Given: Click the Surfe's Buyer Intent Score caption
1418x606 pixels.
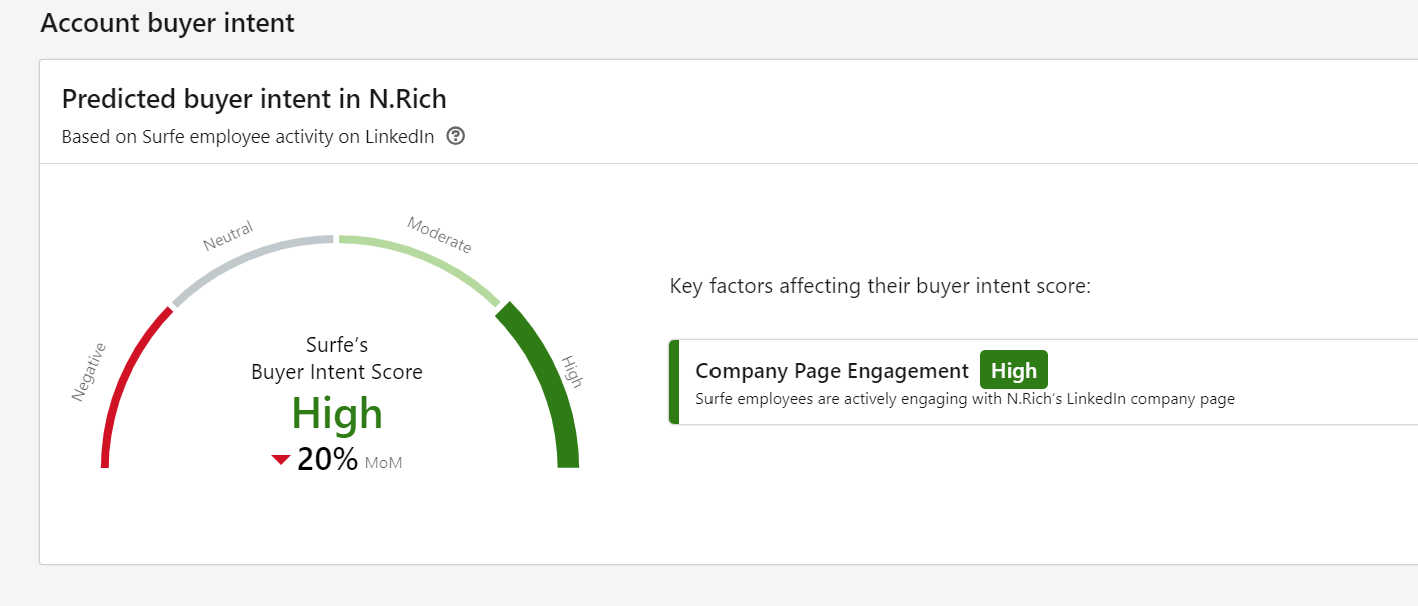Looking at the screenshot, I should 337,359.
